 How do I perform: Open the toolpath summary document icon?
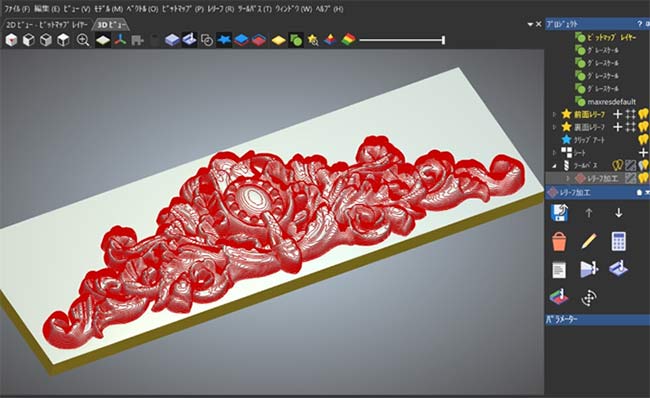(559, 270)
